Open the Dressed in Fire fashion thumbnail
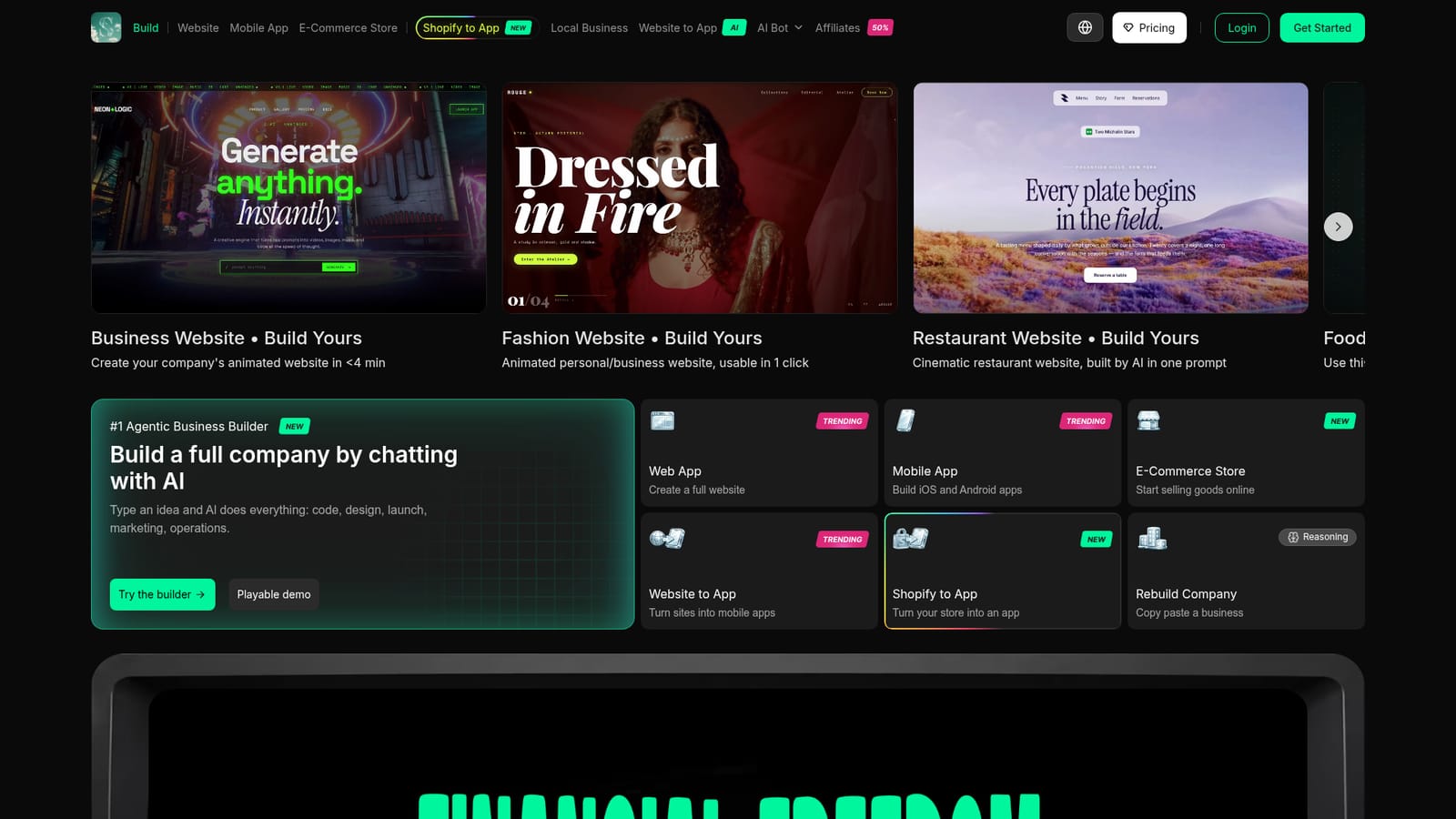The width and height of the screenshot is (1456, 819). click(x=700, y=197)
